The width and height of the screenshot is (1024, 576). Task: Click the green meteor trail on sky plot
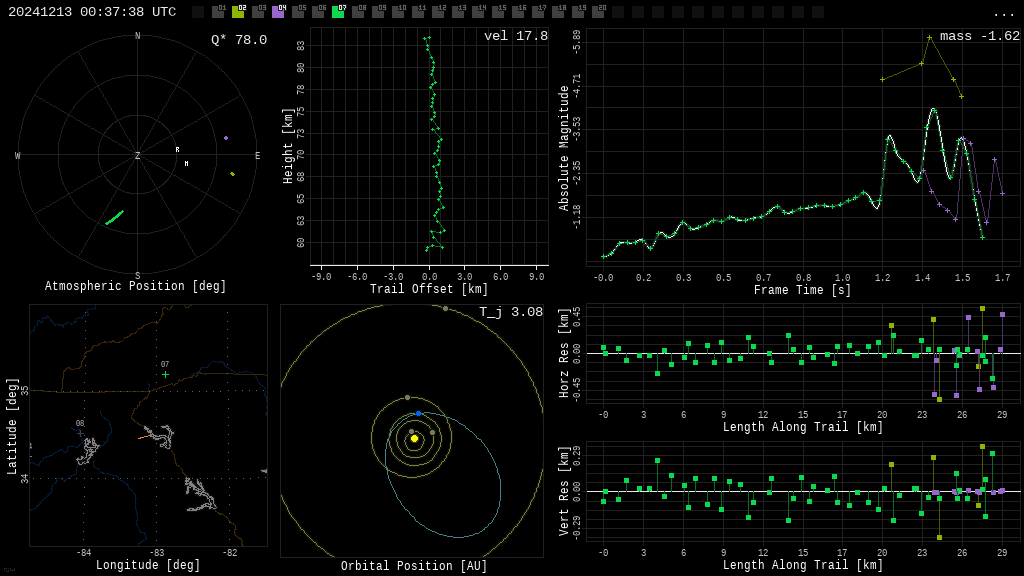point(115,217)
